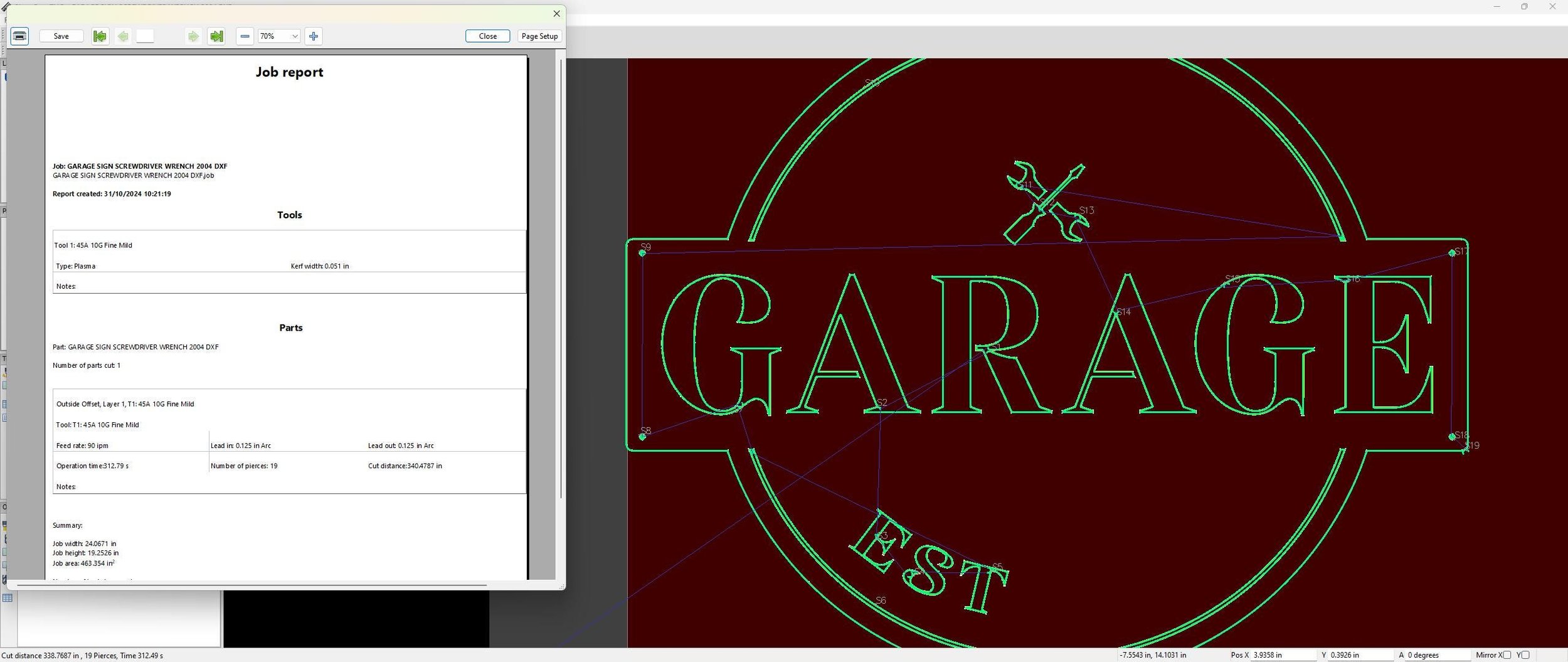Enable the Mirror X checkbox

coord(1507,655)
